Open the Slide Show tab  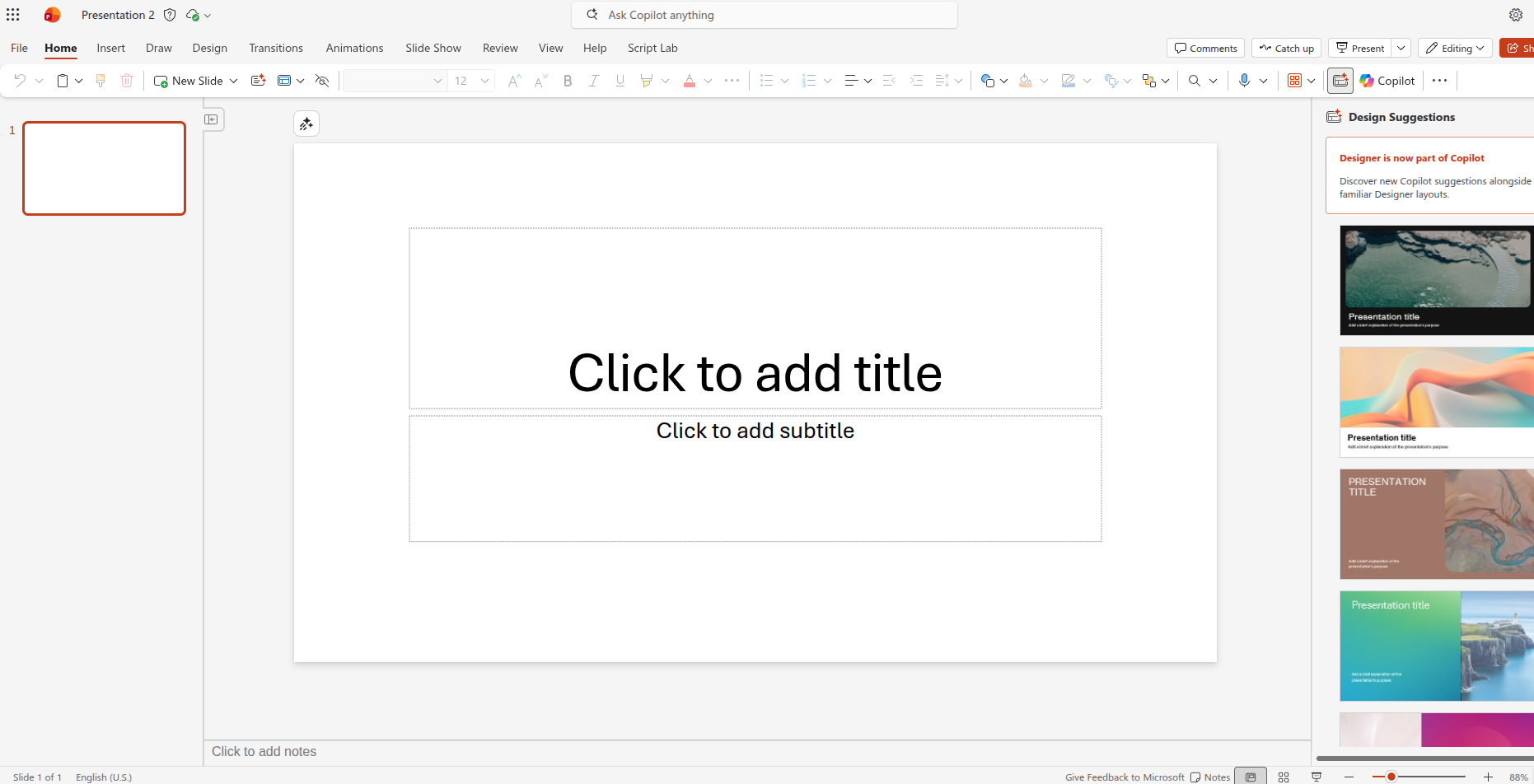(x=433, y=48)
